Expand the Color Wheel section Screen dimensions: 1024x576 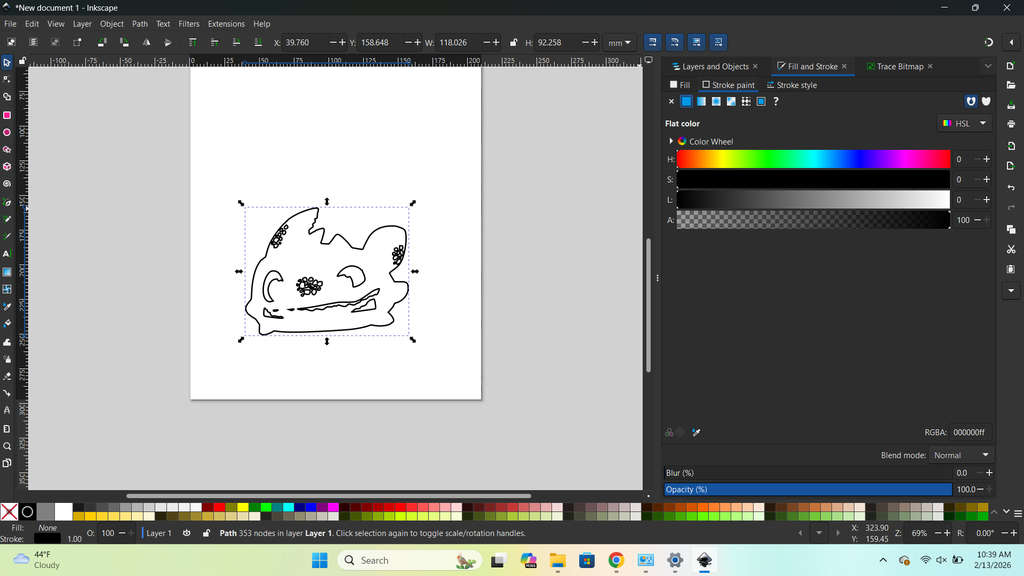(x=671, y=141)
